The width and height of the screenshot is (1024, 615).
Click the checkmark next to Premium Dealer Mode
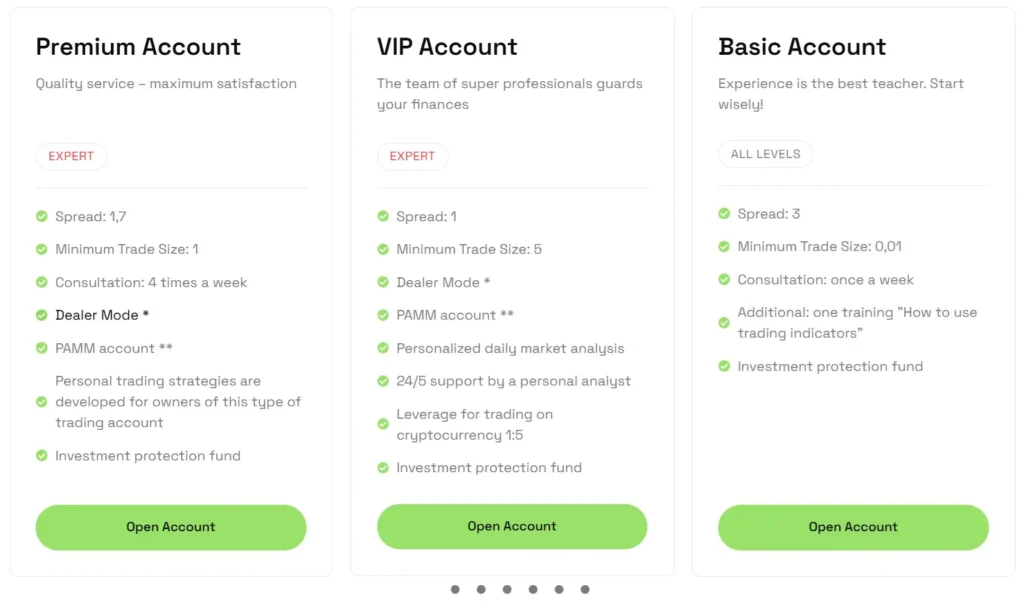point(42,315)
